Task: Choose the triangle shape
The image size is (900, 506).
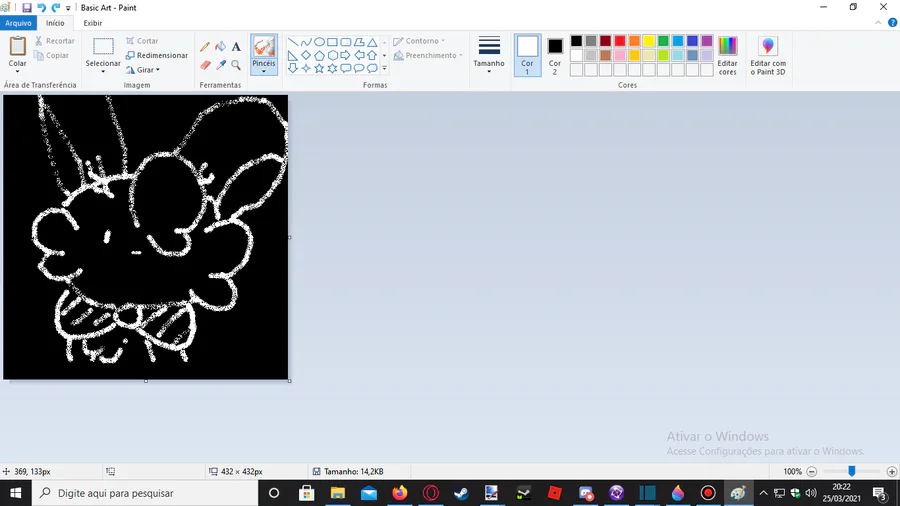Action: (372, 42)
